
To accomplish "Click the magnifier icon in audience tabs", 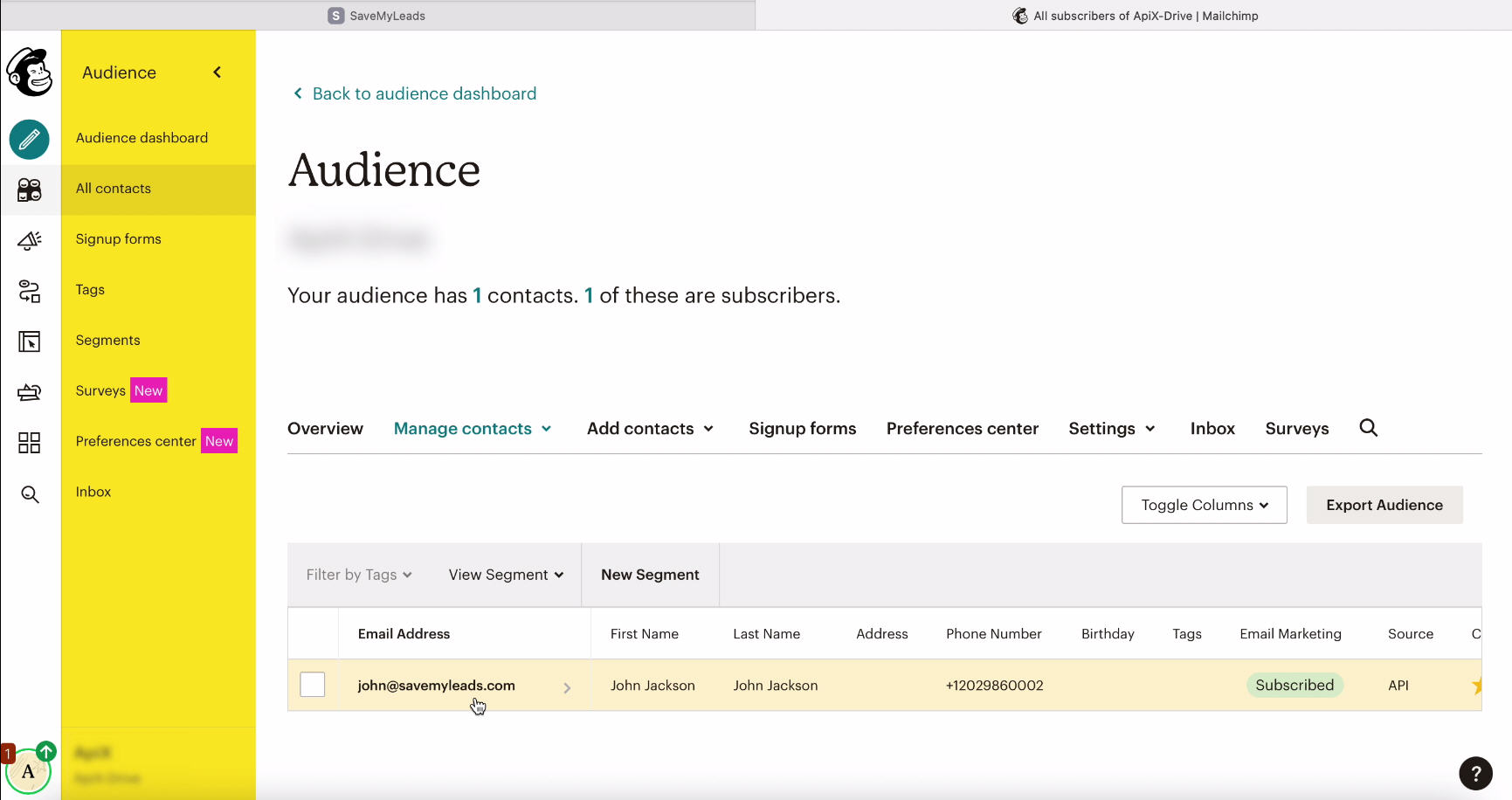I will pyautogui.click(x=1369, y=428).
